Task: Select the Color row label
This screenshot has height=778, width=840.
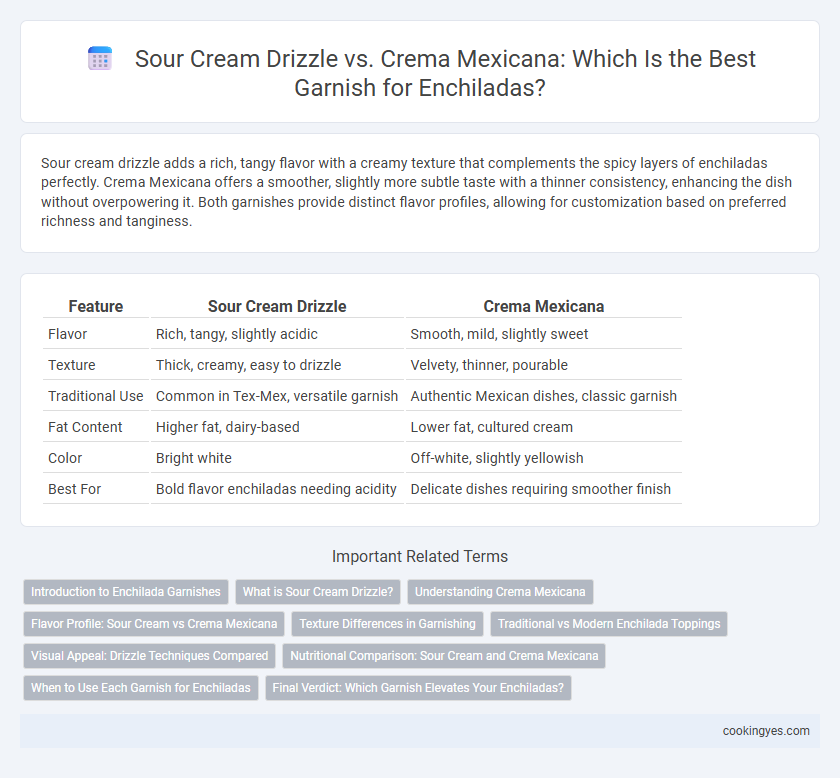Action: coord(65,459)
